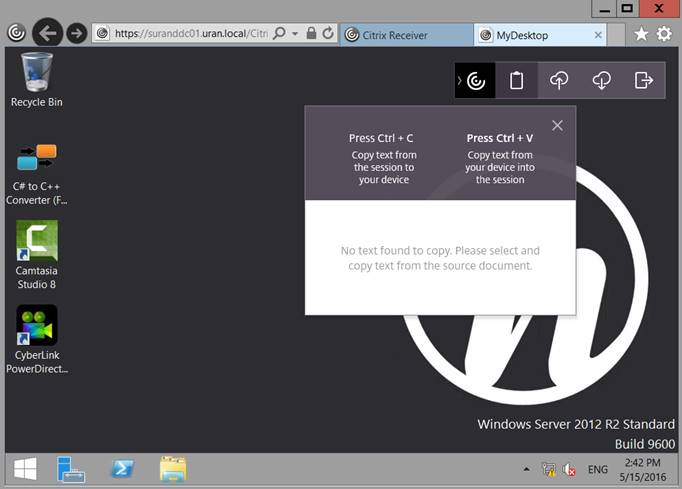The height and width of the screenshot is (489, 682).
Task: Click the 'No text found to copy' message
Action: point(440,258)
